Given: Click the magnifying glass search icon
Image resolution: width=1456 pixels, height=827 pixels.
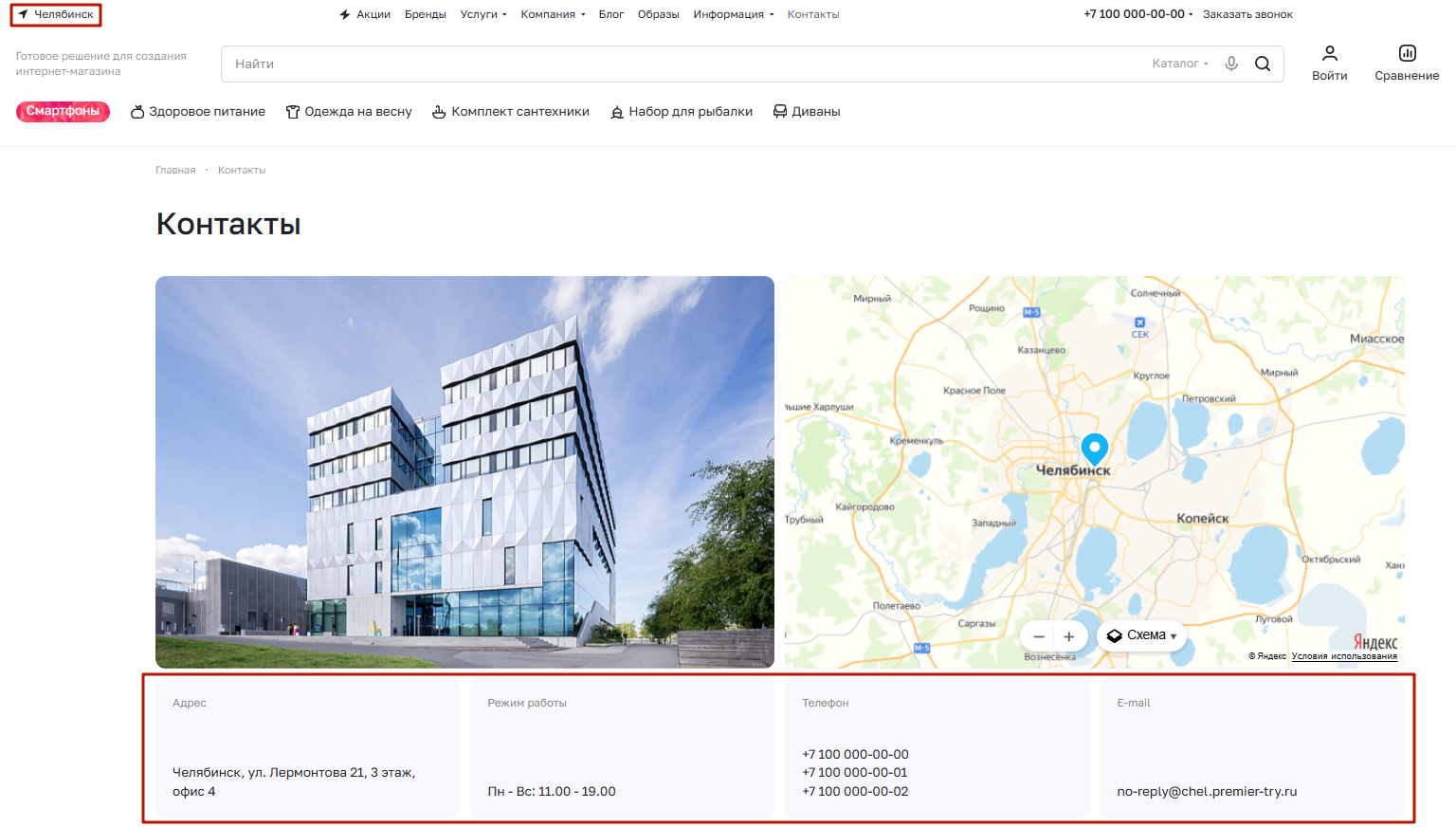Looking at the screenshot, I should [x=1262, y=64].
